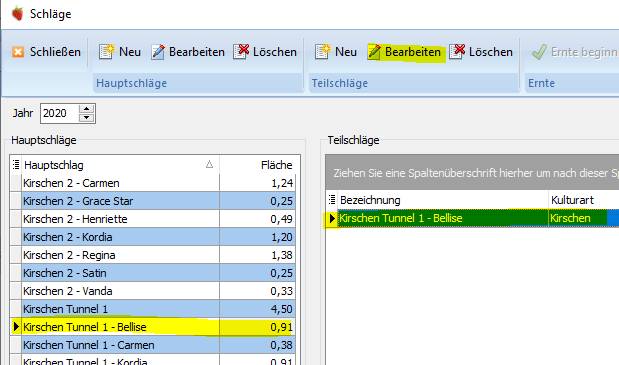Decrease Jahr value with down arrow
The height and width of the screenshot is (365, 619).
click(x=86, y=118)
